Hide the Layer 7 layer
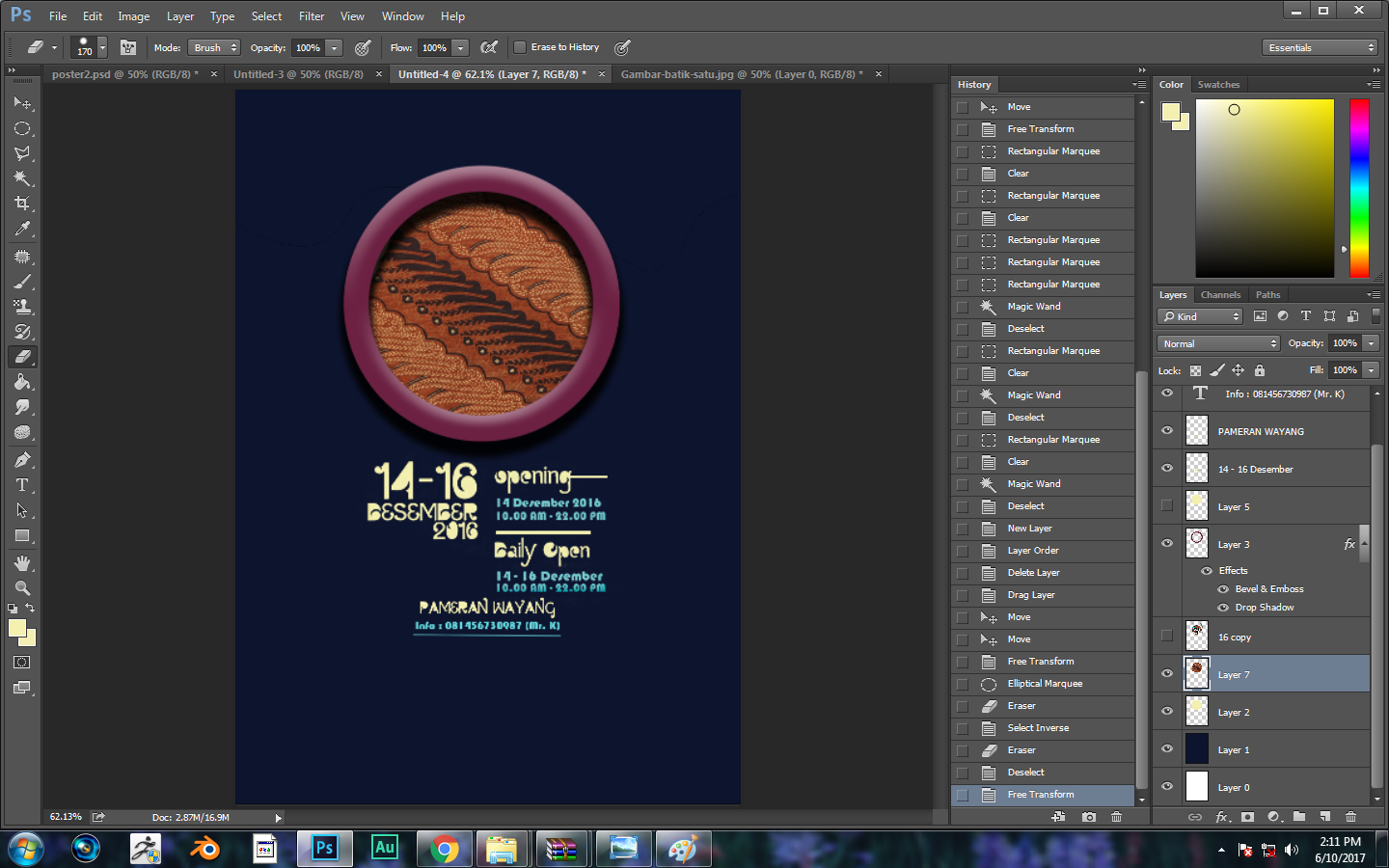The image size is (1389, 868). click(x=1167, y=673)
